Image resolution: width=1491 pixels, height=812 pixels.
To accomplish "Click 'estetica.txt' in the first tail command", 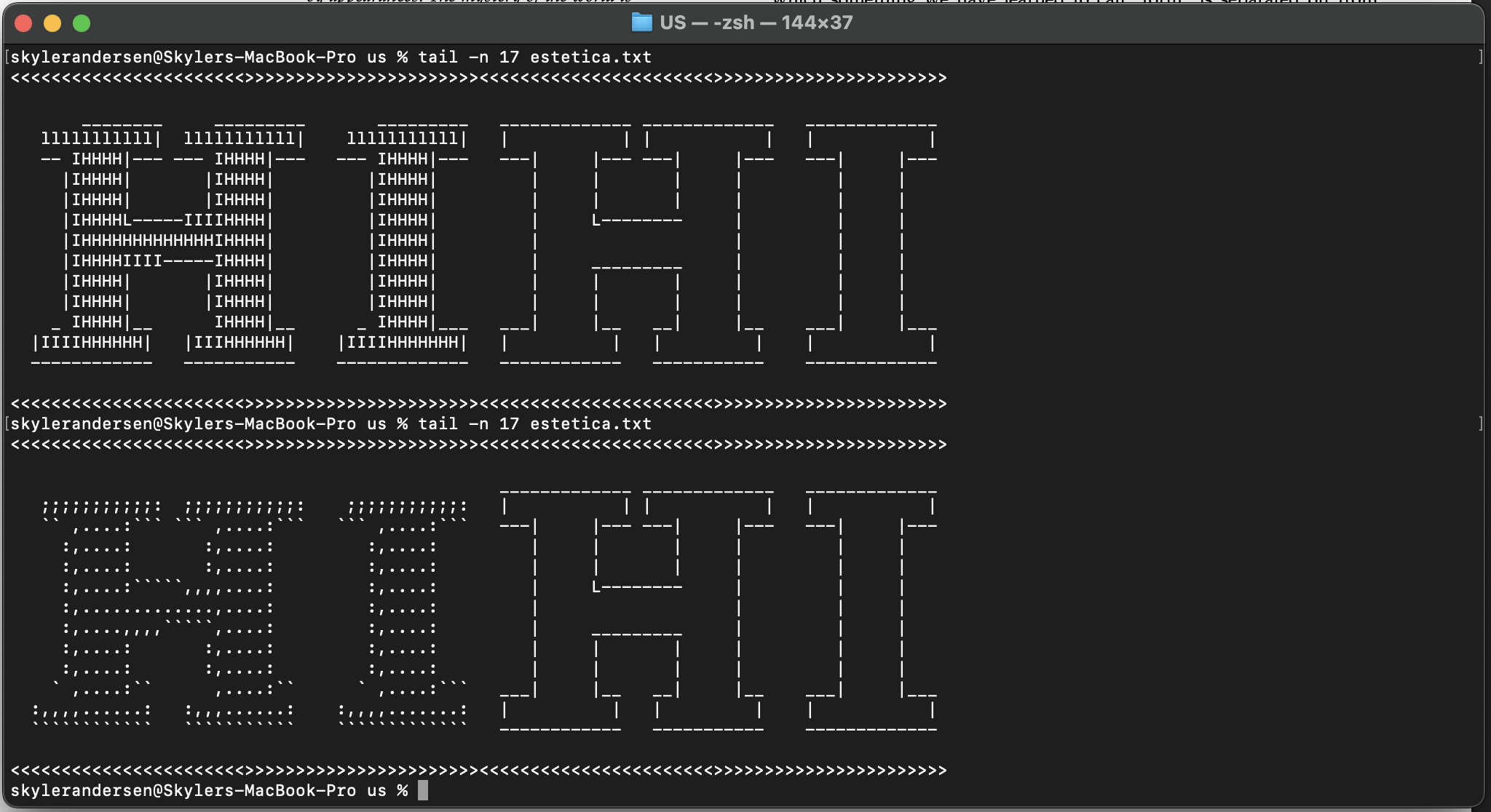I will point(590,57).
